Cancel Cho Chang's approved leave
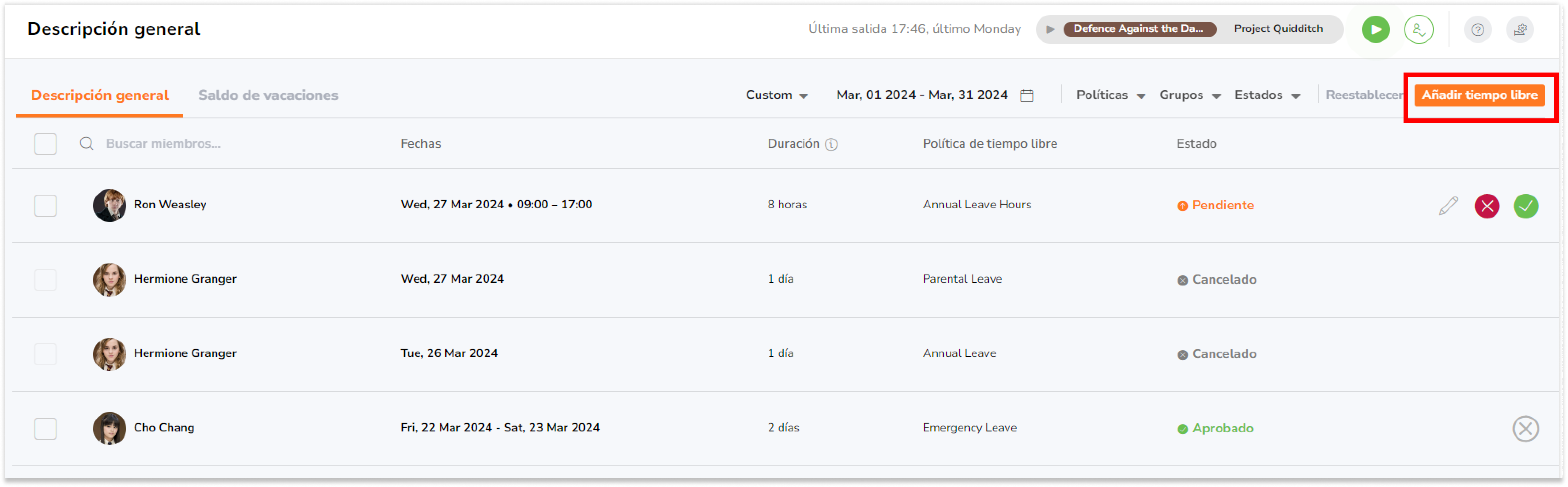 coord(1526,429)
